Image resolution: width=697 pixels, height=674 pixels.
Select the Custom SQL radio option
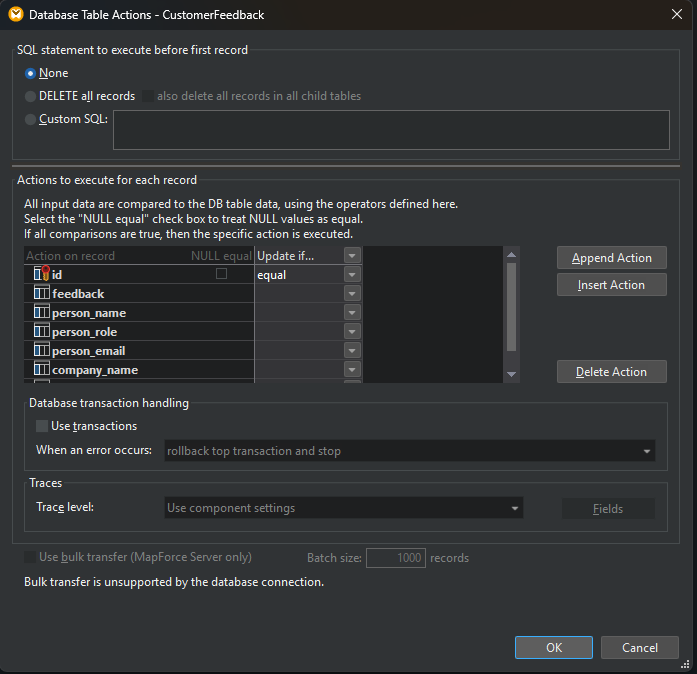coord(31,119)
